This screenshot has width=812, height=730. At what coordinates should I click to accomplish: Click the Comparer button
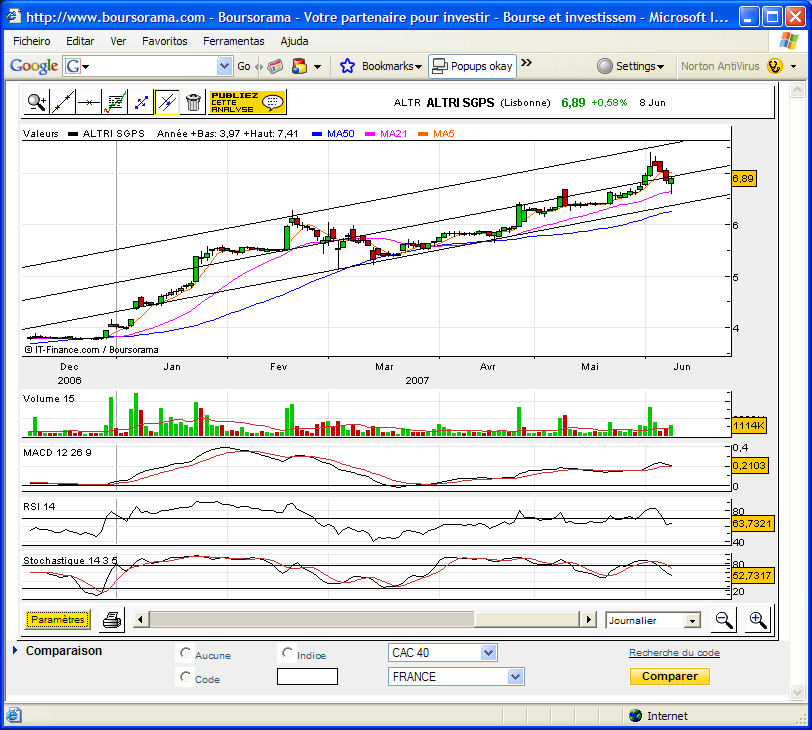click(x=670, y=676)
